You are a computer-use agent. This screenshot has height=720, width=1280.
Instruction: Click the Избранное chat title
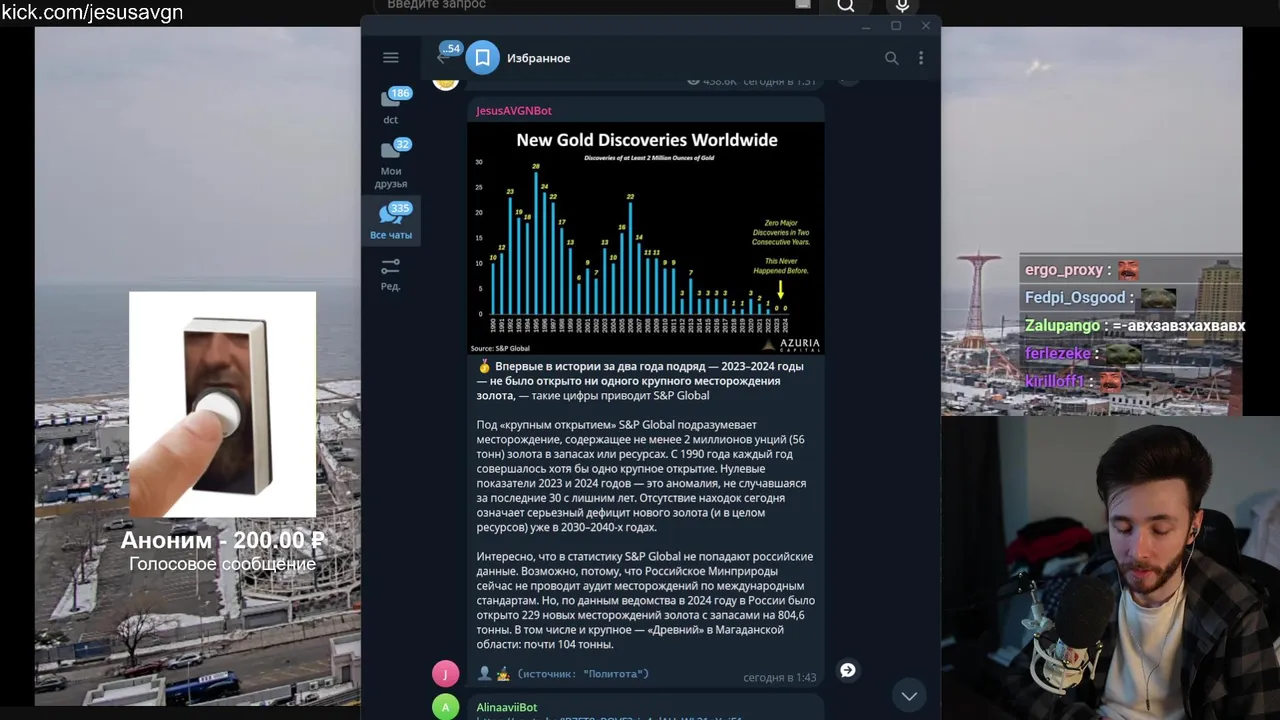tap(538, 58)
